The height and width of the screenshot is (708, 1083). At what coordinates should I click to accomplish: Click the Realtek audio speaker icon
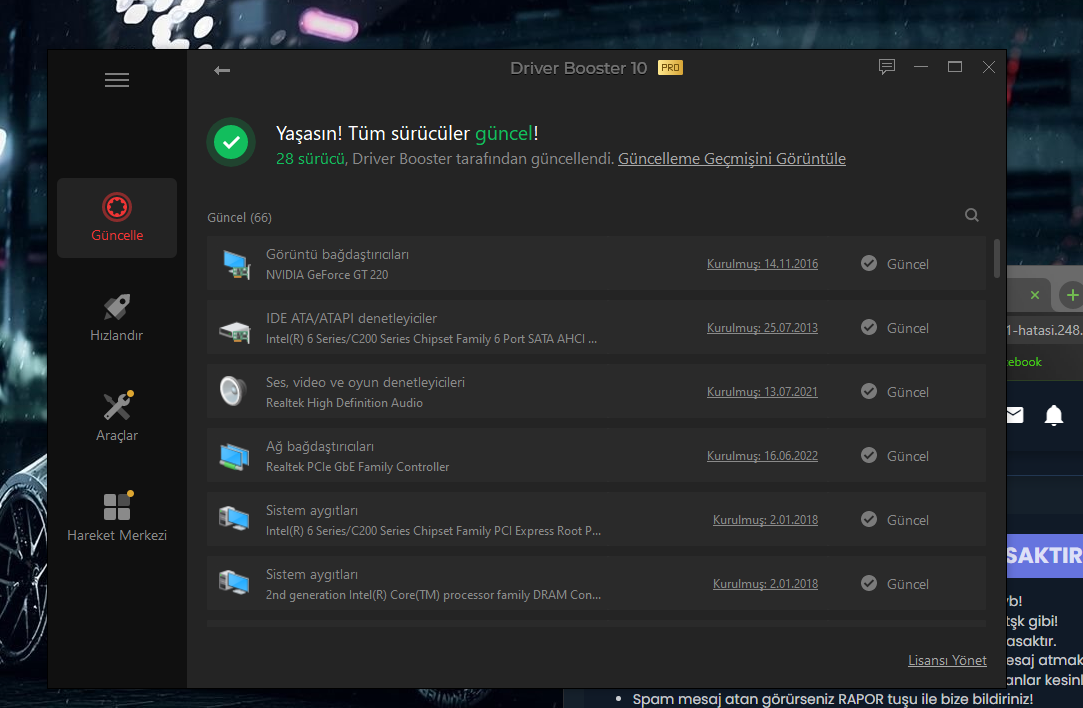(x=233, y=392)
